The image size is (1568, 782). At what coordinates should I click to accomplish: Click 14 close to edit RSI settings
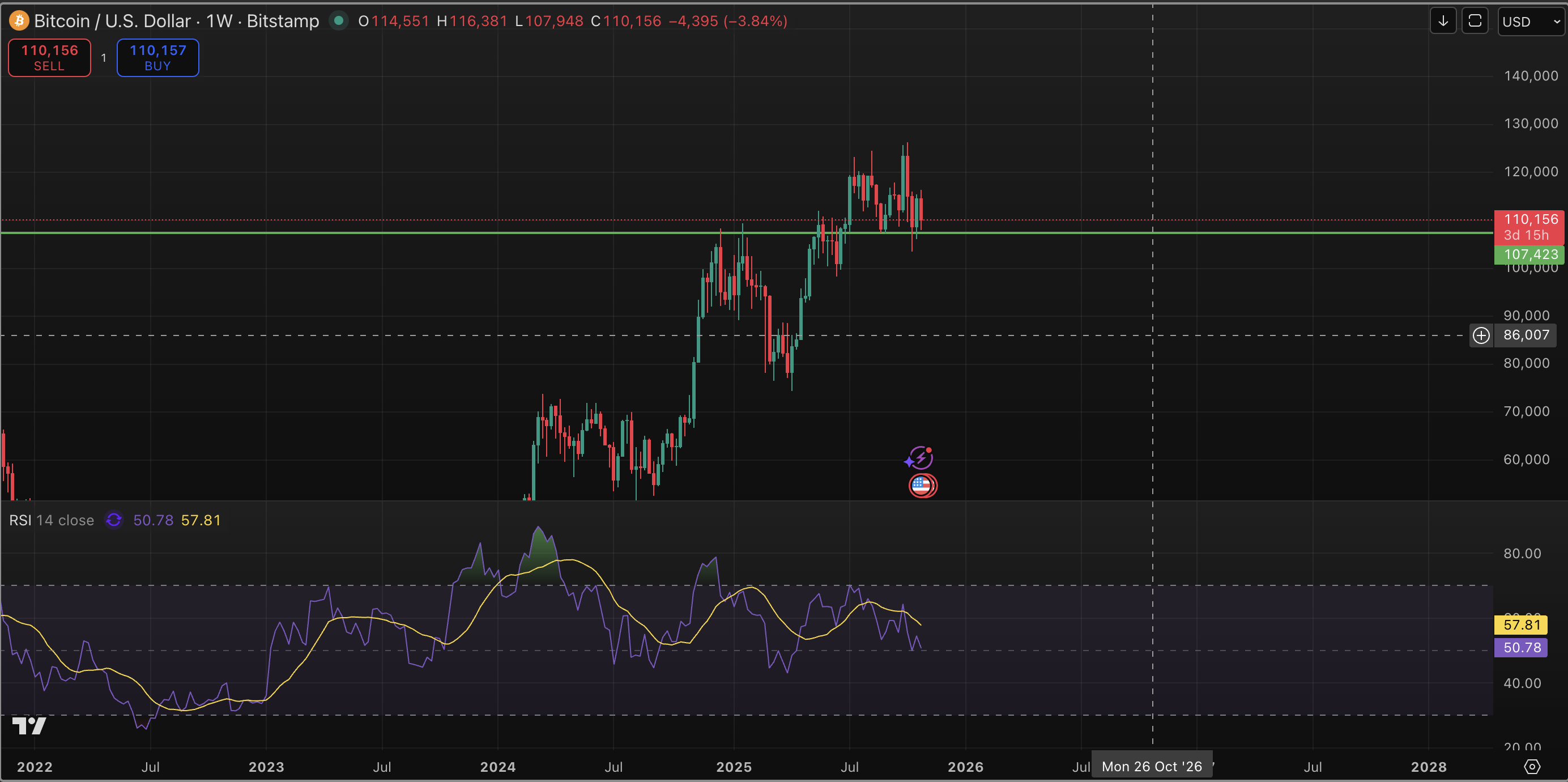click(x=66, y=520)
